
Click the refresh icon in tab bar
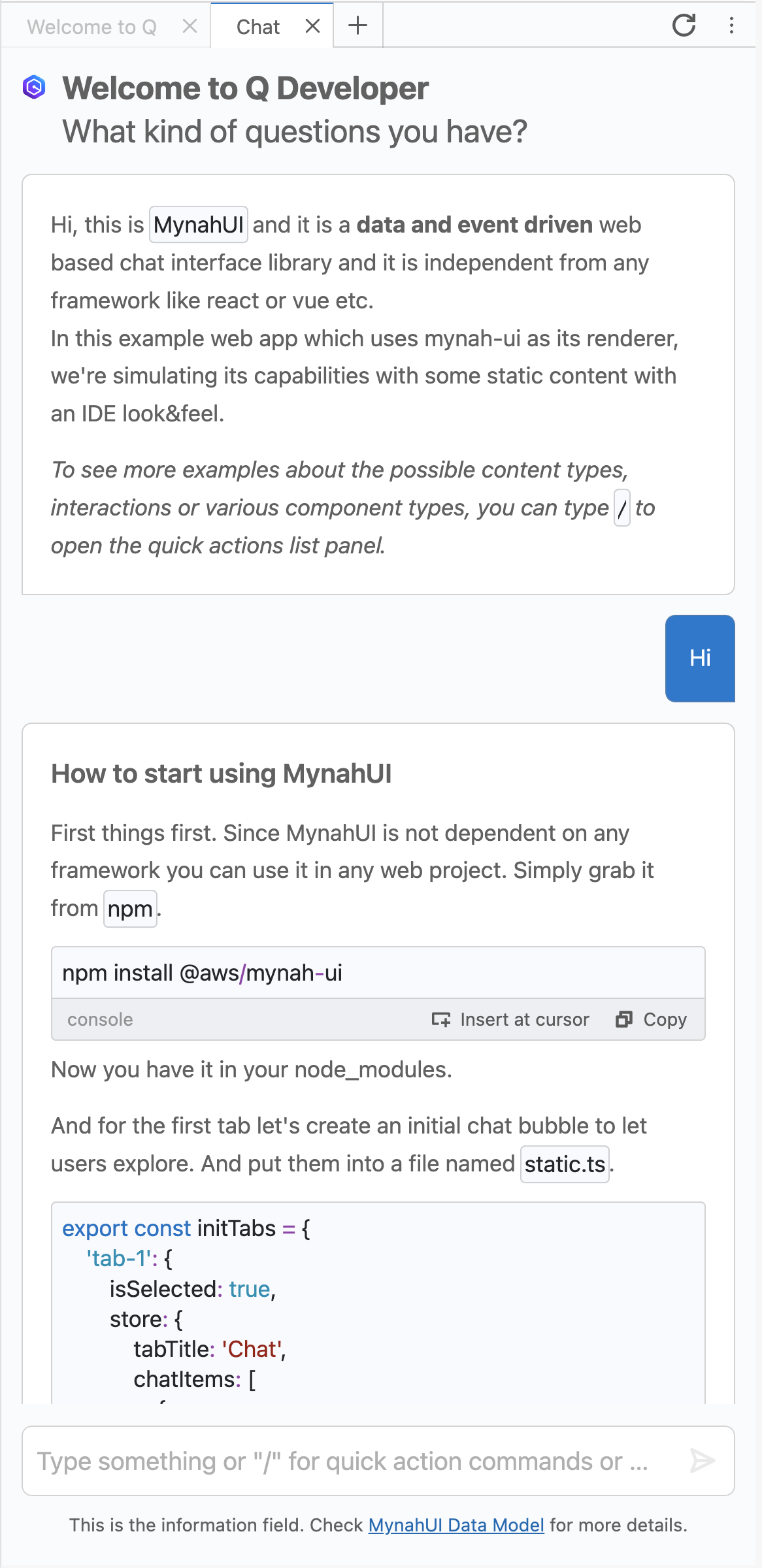[684, 25]
